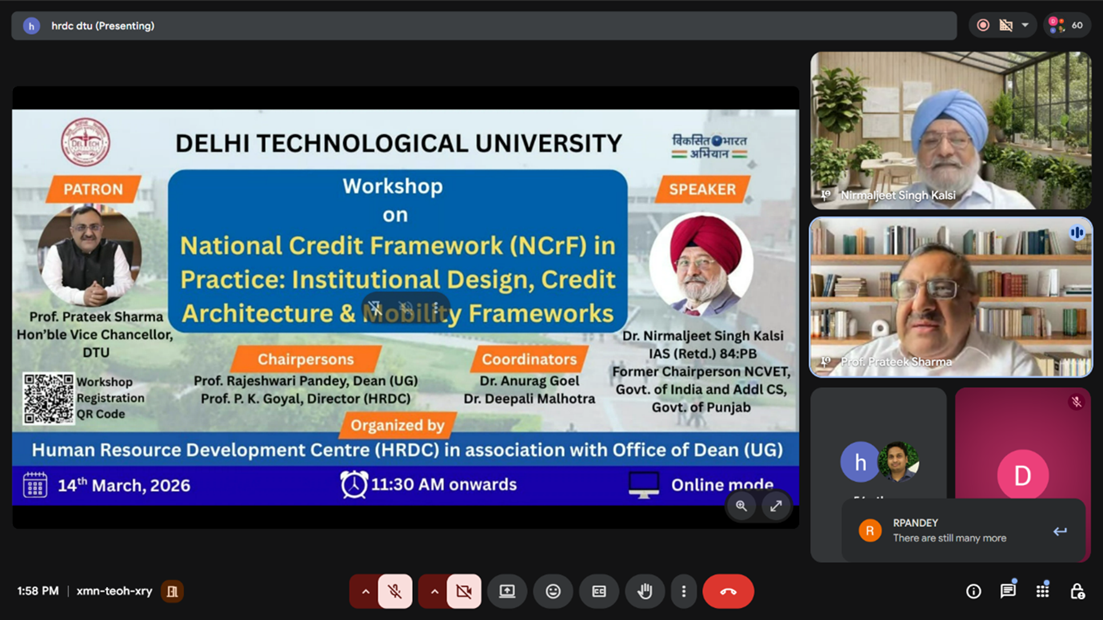The image size is (1103, 620).
Task: Toggle closed captions button
Action: click(599, 592)
